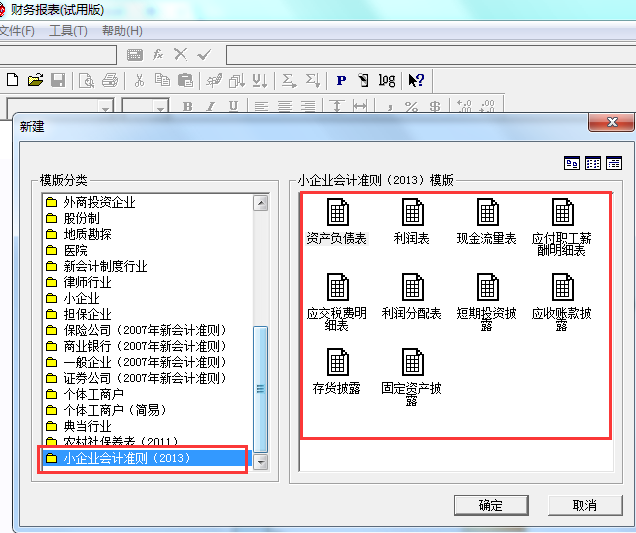Viewport: 636px width, 533px height.
Task: Pick the 利润分配表 template icon
Action: 412,288
